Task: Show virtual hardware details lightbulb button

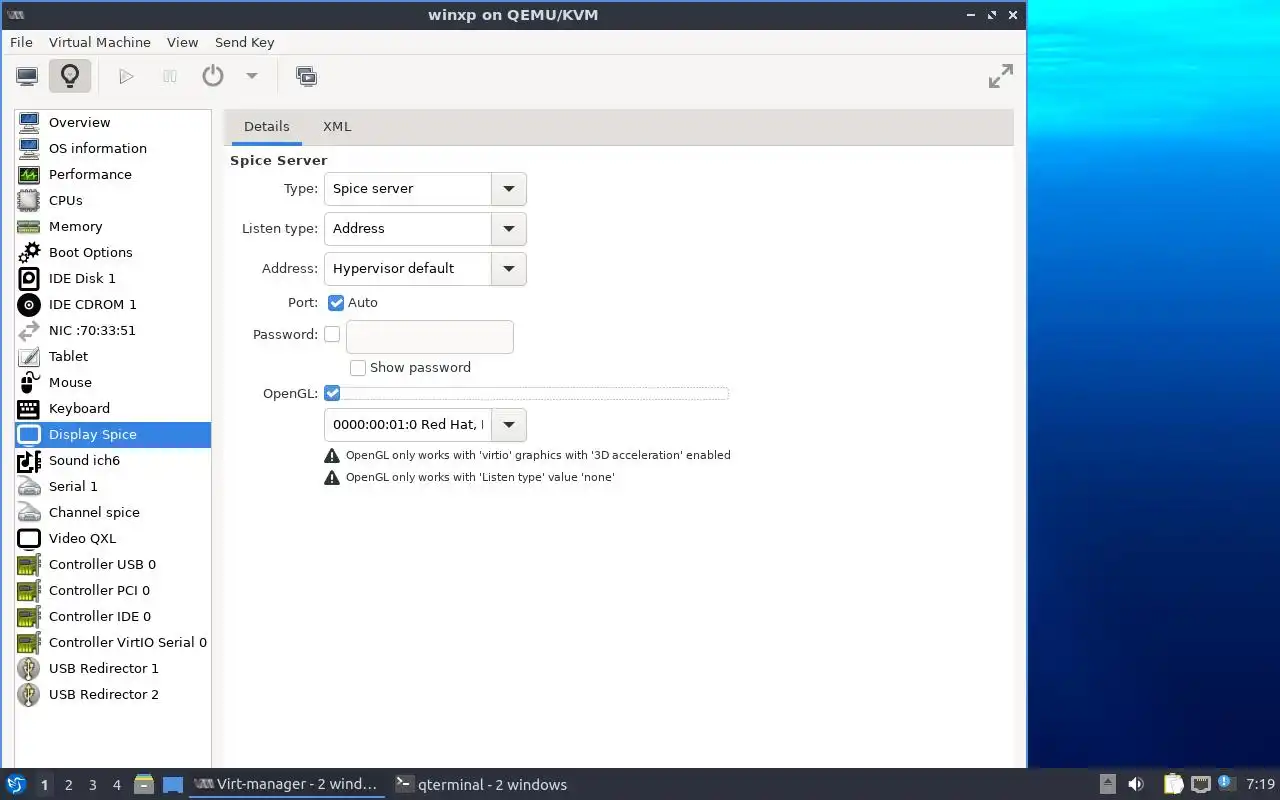Action: click(x=69, y=76)
